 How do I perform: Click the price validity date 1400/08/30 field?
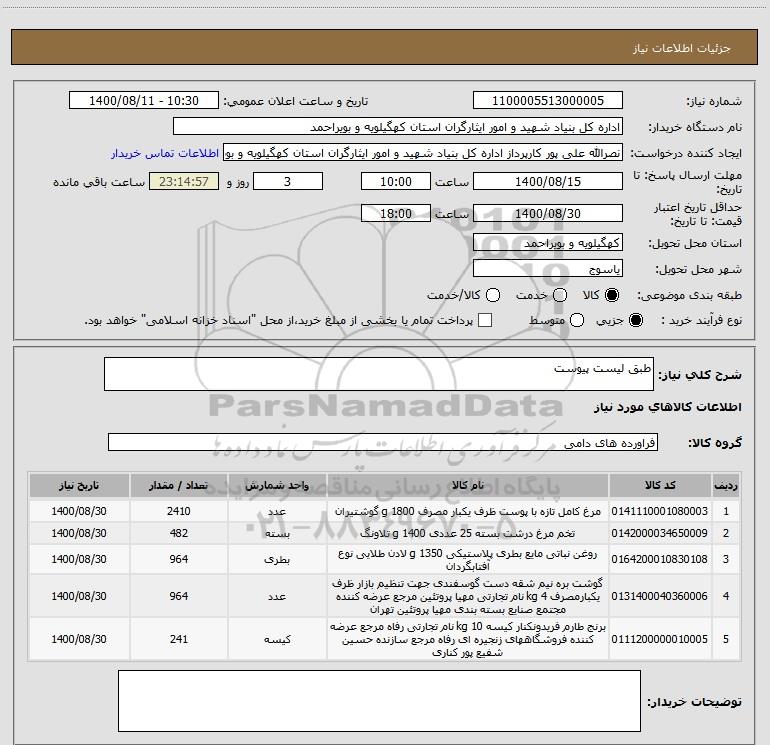point(548,214)
